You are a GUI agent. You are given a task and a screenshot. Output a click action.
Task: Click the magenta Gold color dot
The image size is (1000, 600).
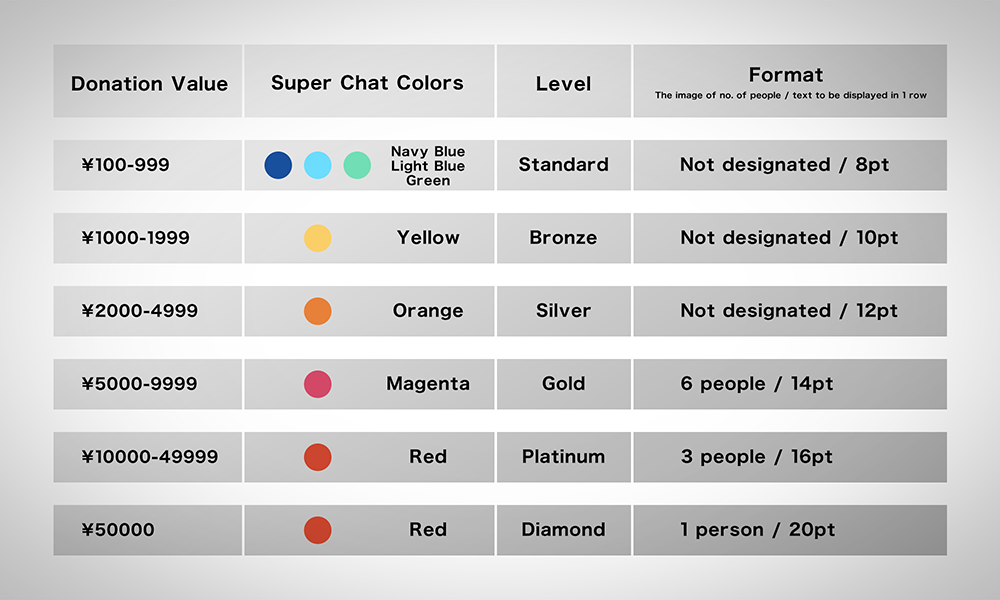click(x=318, y=384)
